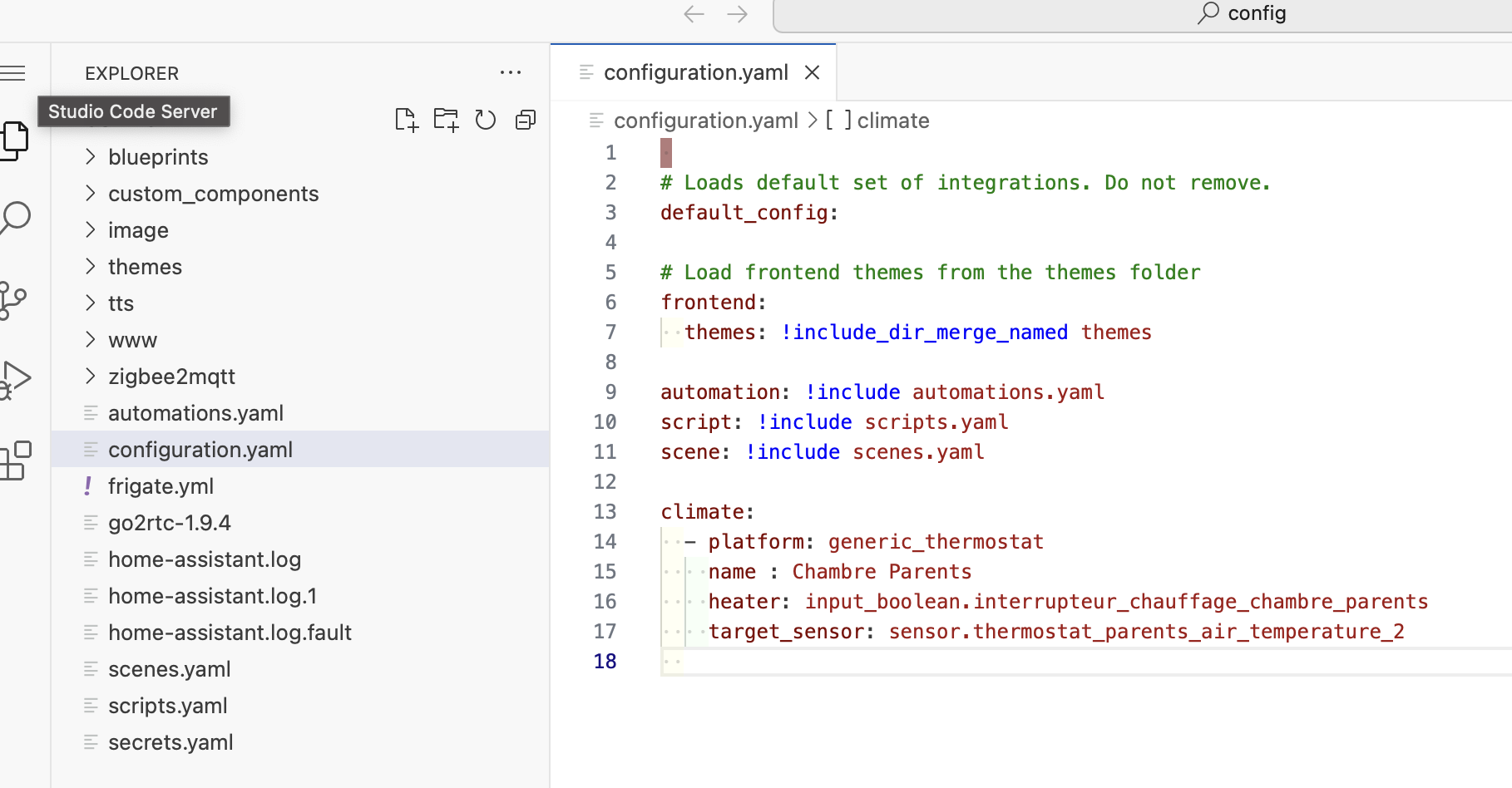Select configuration.yaml in the file tree
1512x788 pixels.
[300, 450]
